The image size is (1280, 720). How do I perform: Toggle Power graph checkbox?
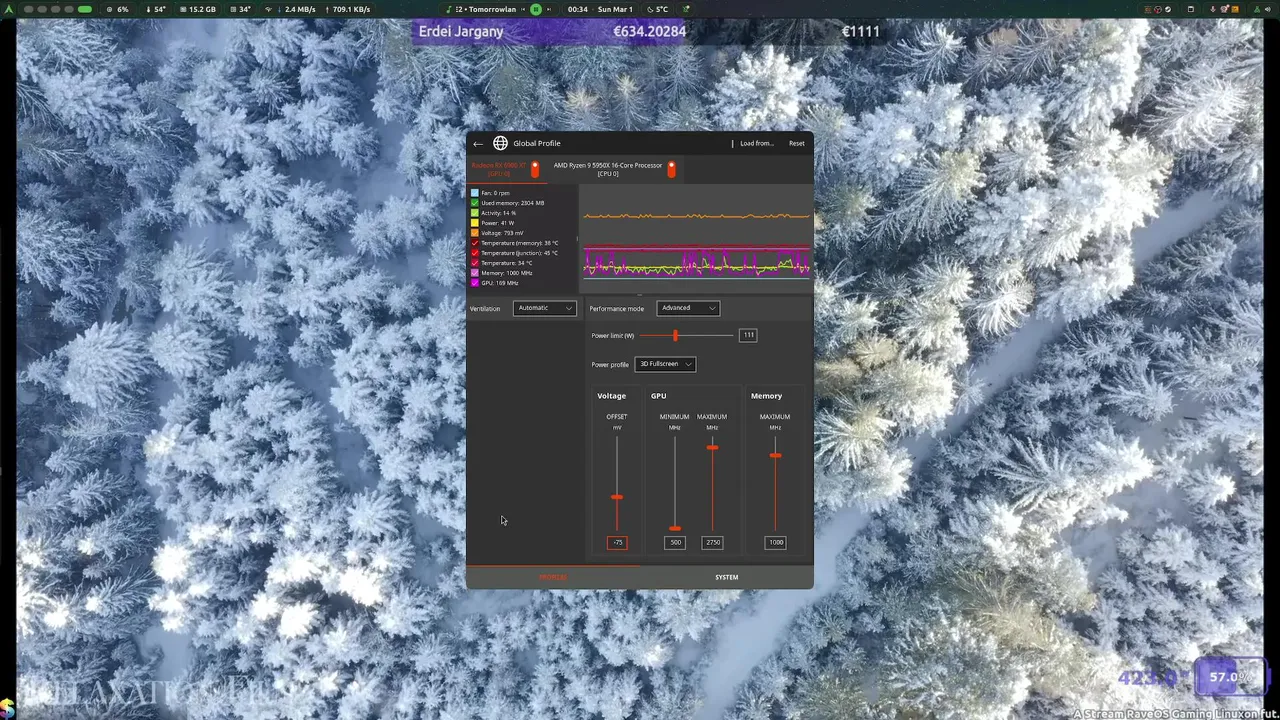[475, 223]
